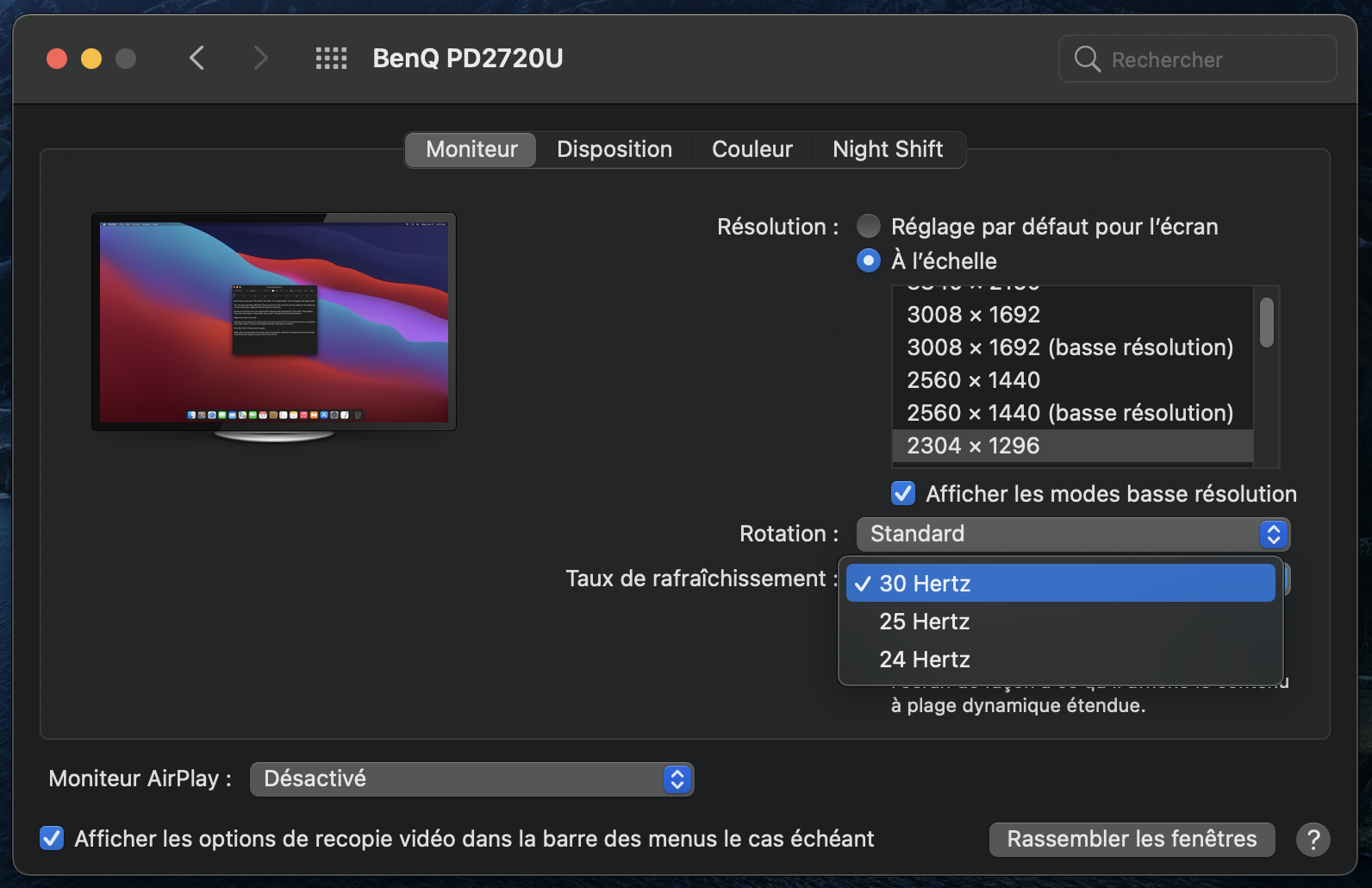Choose 24 Hertz refresh rate

coord(1061,660)
